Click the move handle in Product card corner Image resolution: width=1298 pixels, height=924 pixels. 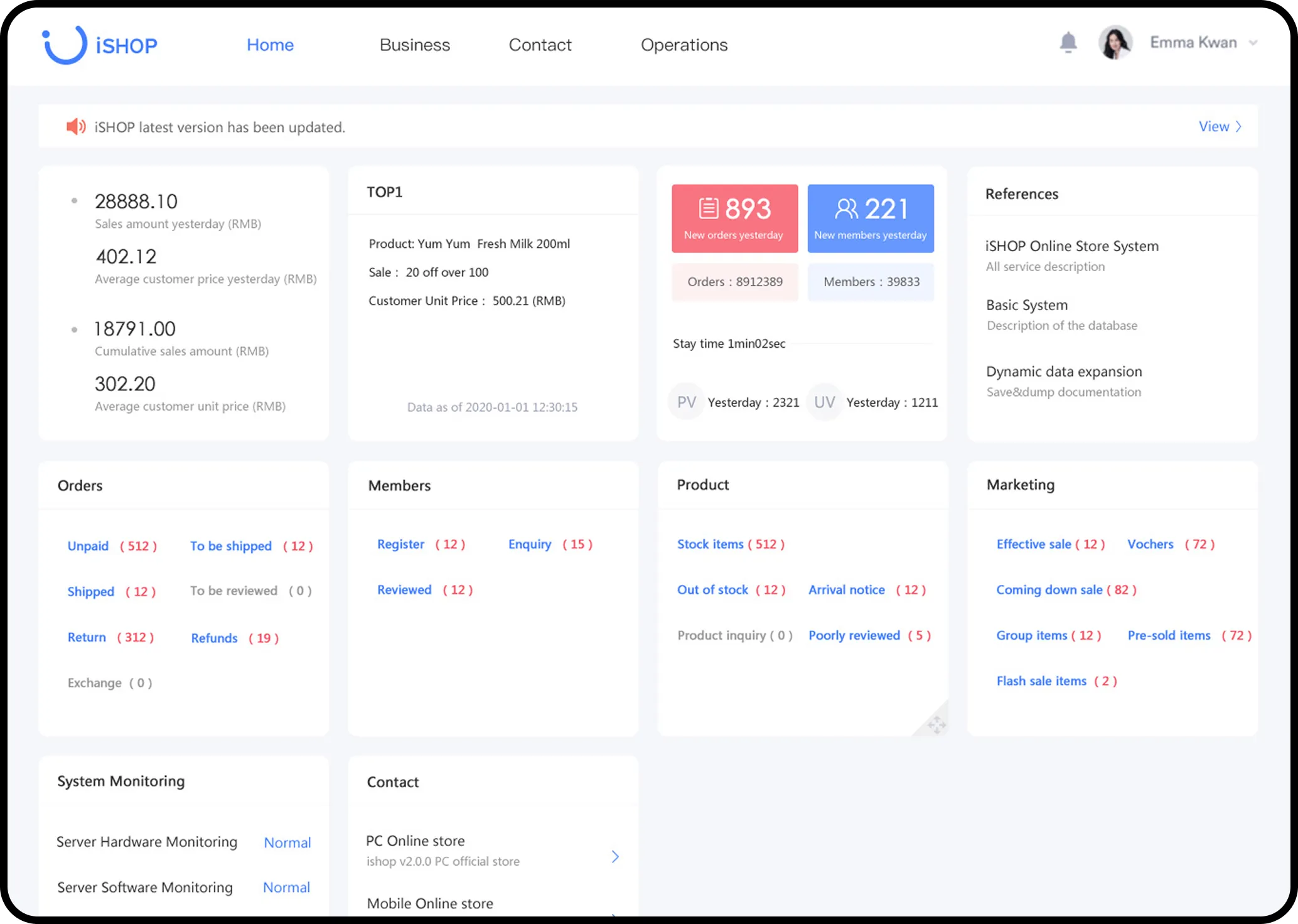pos(936,724)
